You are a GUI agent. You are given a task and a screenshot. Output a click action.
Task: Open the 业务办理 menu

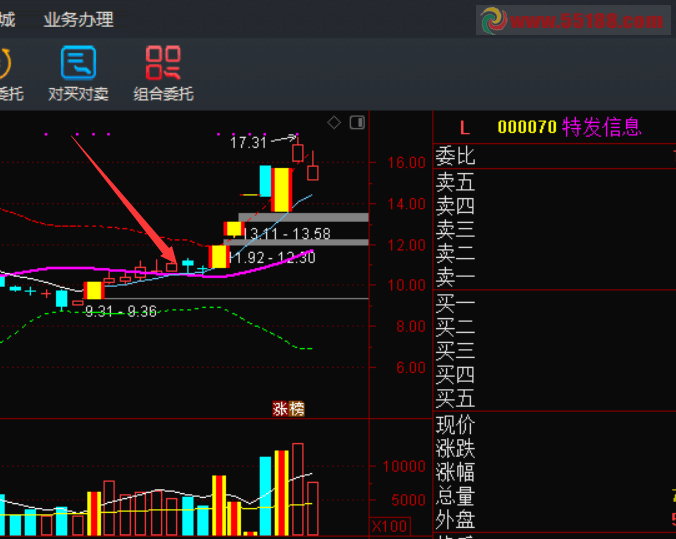(78, 19)
